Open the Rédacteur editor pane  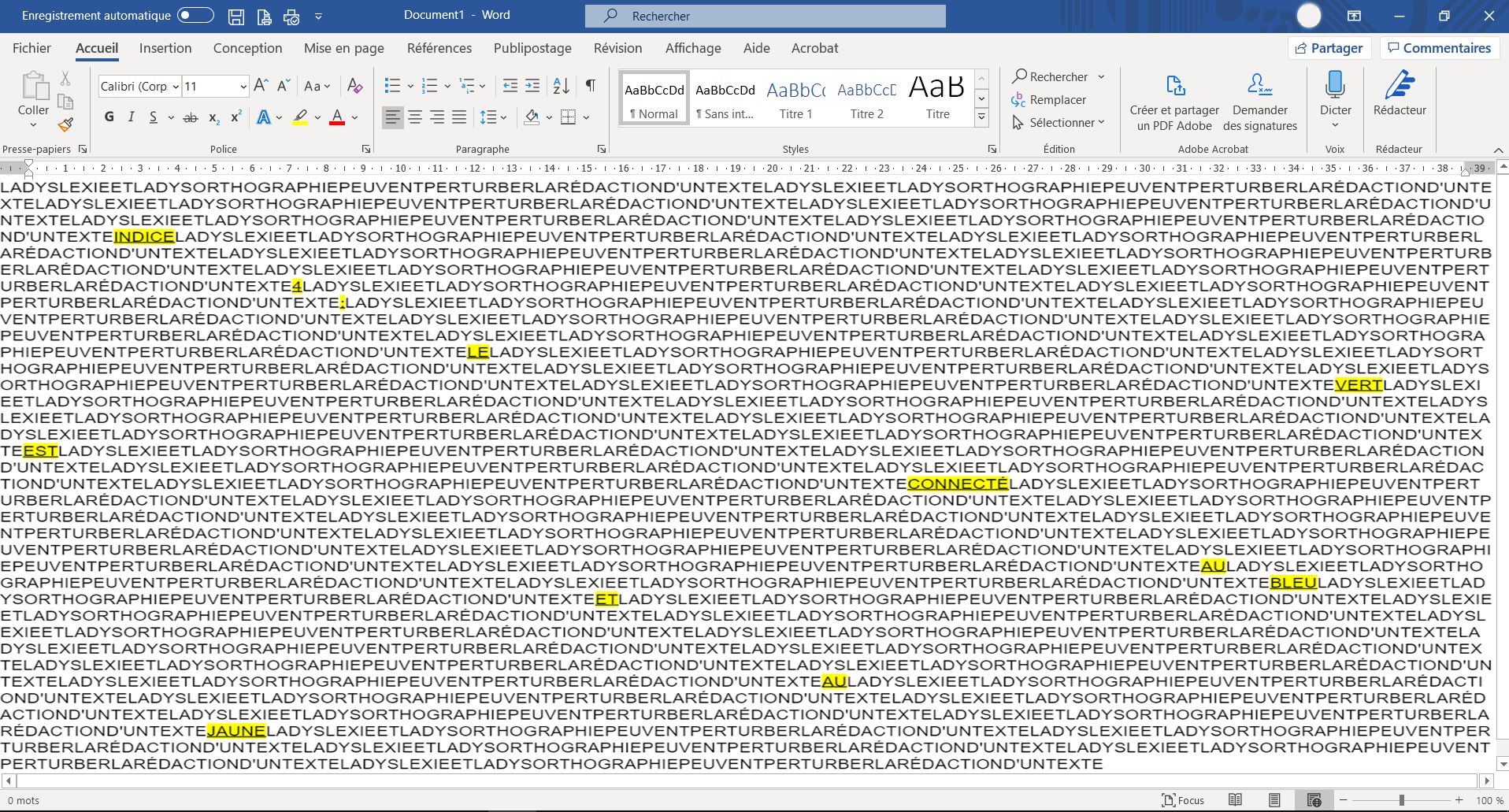(x=1400, y=93)
